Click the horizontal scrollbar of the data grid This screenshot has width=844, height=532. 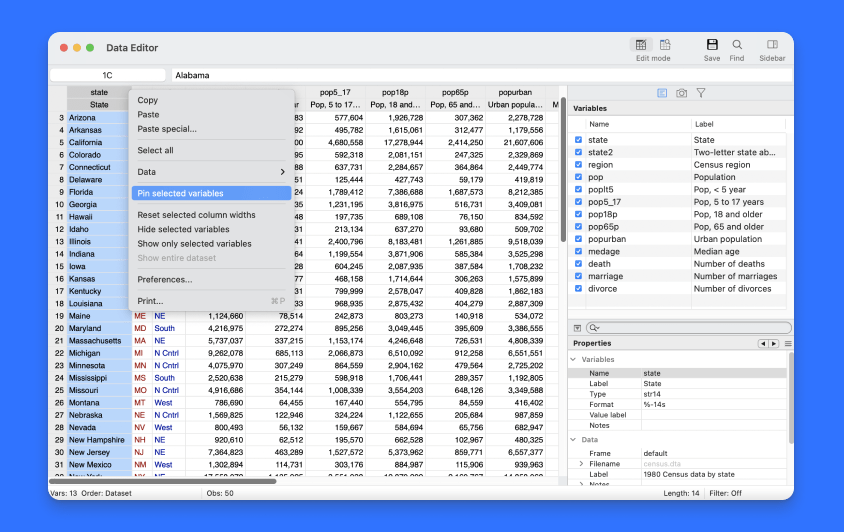click(x=163, y=481)
